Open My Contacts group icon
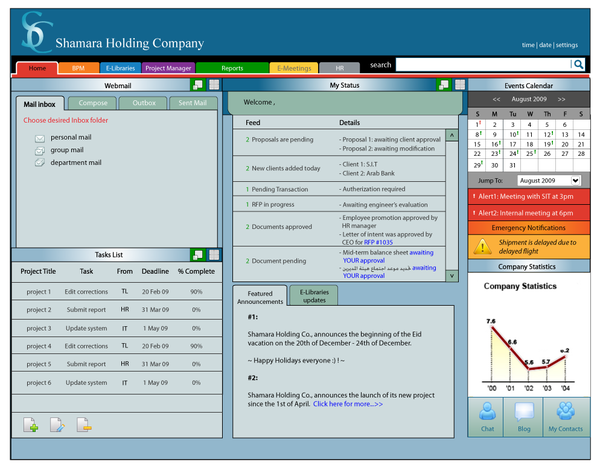This screenshot has width=600, height=470. pos(566,411)
